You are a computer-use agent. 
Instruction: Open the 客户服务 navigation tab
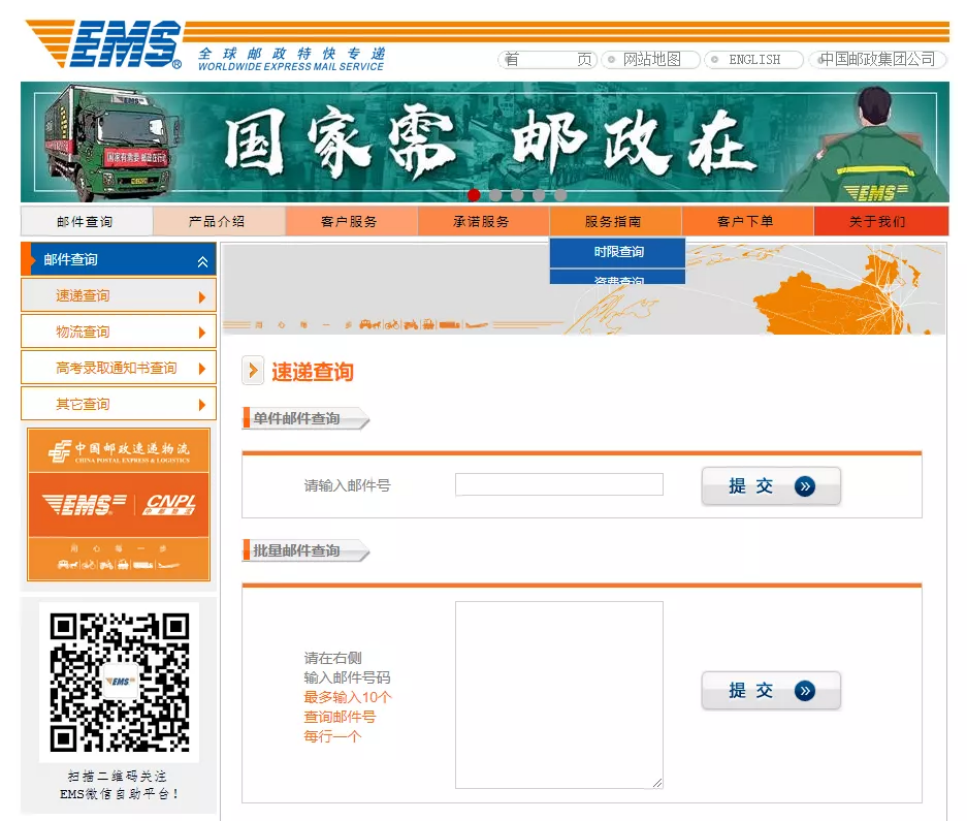(351, 221)
